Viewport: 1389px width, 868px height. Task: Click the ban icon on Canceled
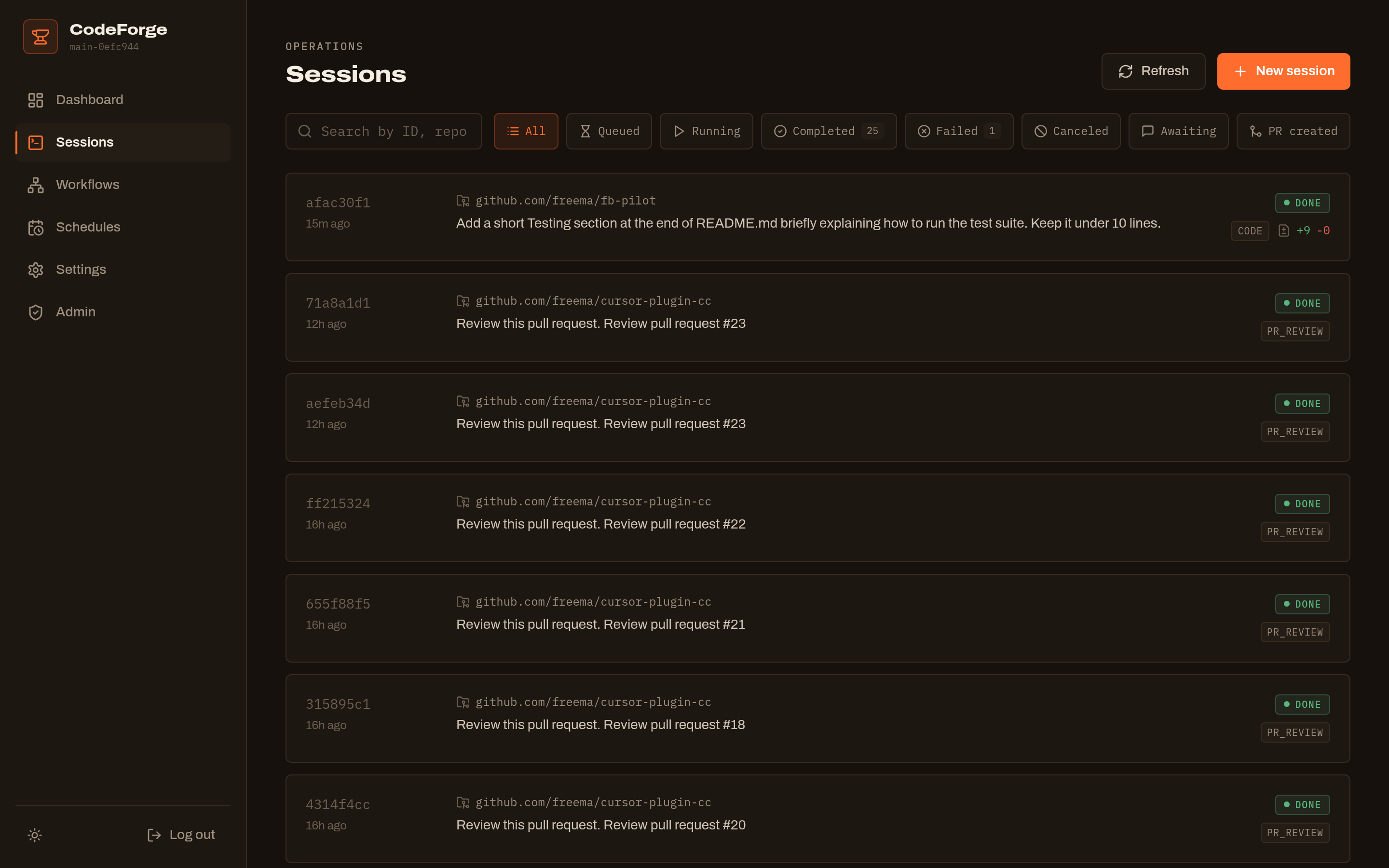coord(1040,132)
